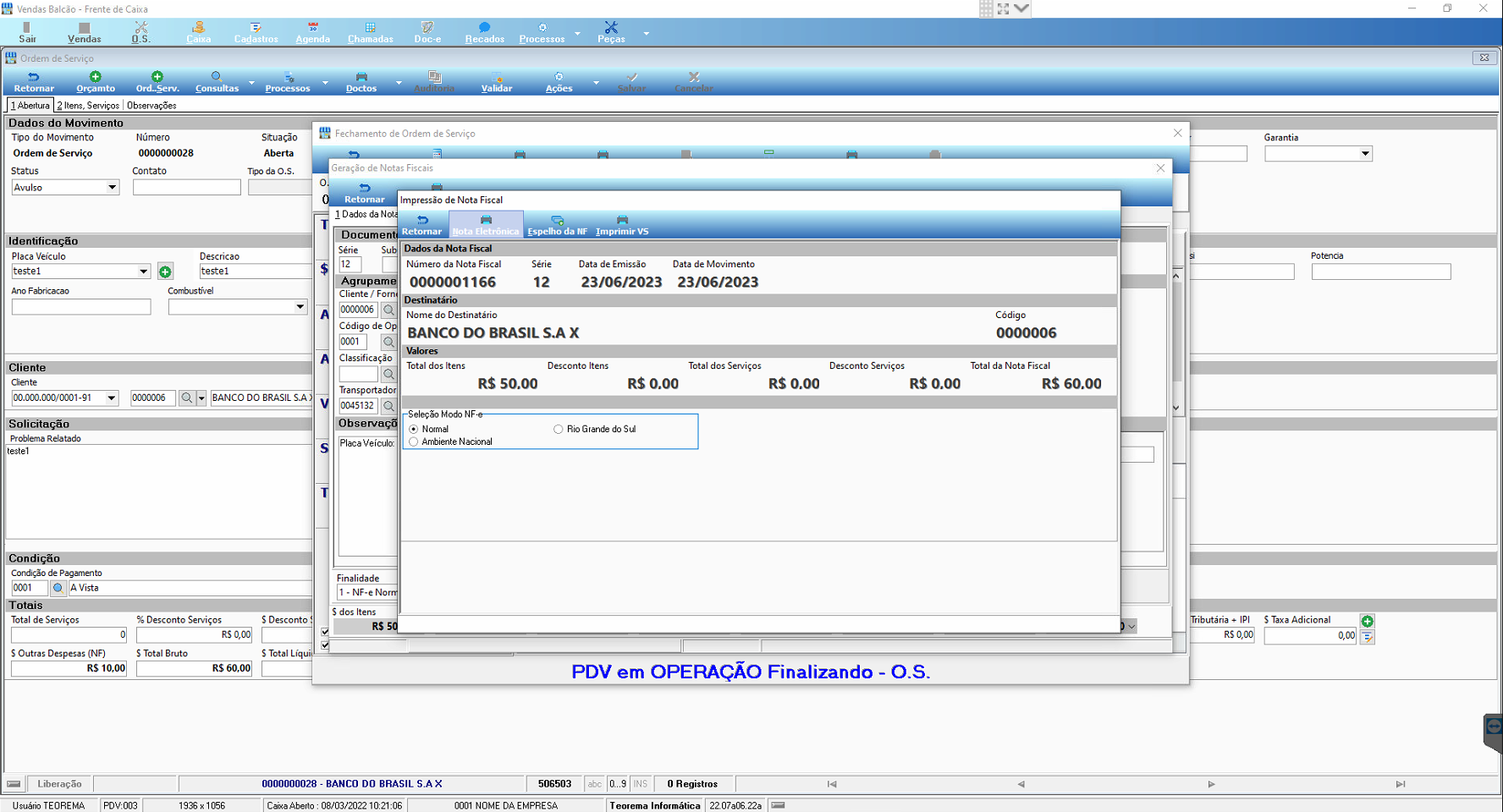Viewport: 1503px width, 812px height.
Task: Select Normal NF-e mode
Action: pos(428,429)
